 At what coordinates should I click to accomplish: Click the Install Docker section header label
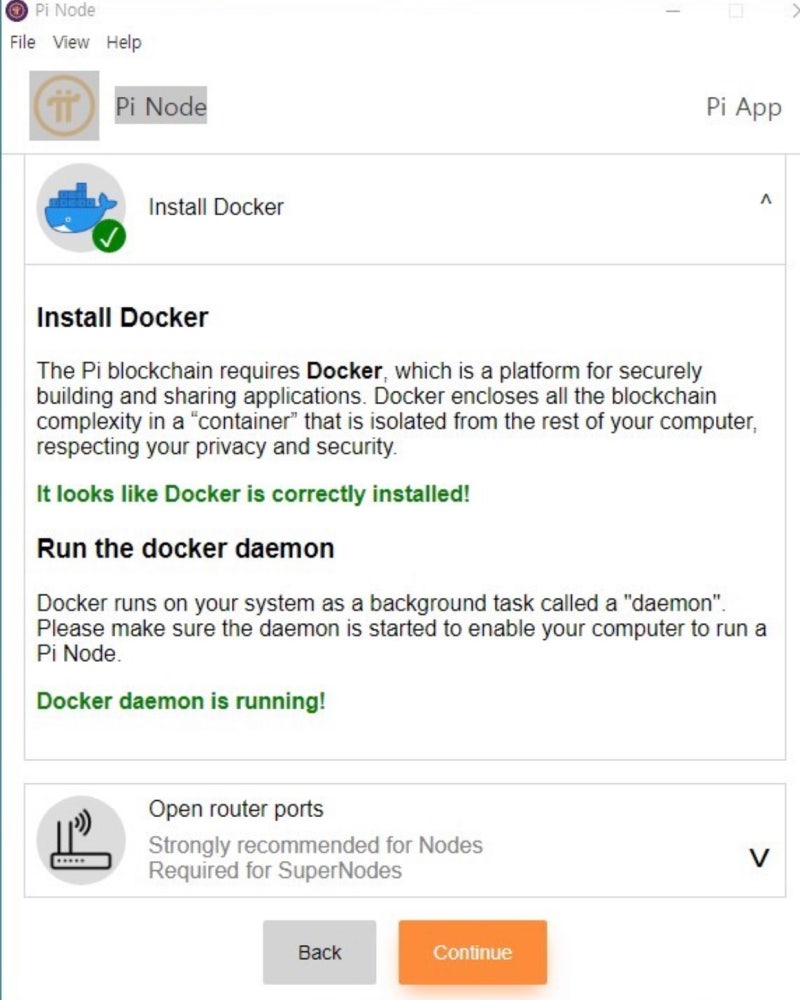pyautogui.click(x=216, y=207)
